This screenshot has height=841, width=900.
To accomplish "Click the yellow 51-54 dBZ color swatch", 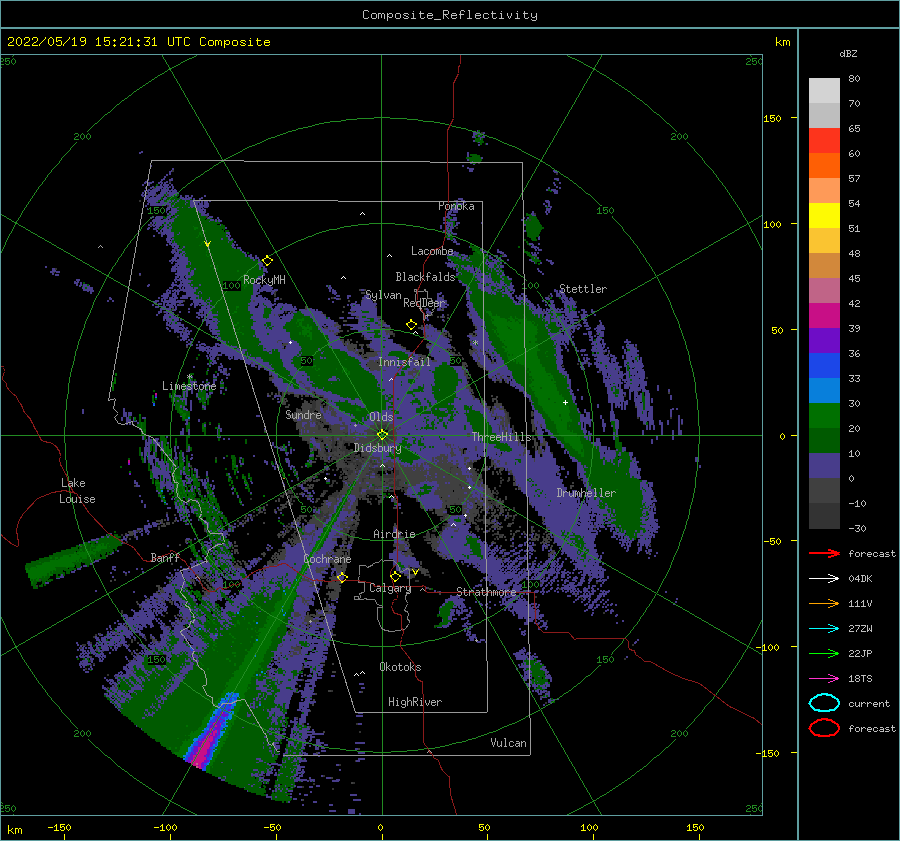I will tap(824, 216).
